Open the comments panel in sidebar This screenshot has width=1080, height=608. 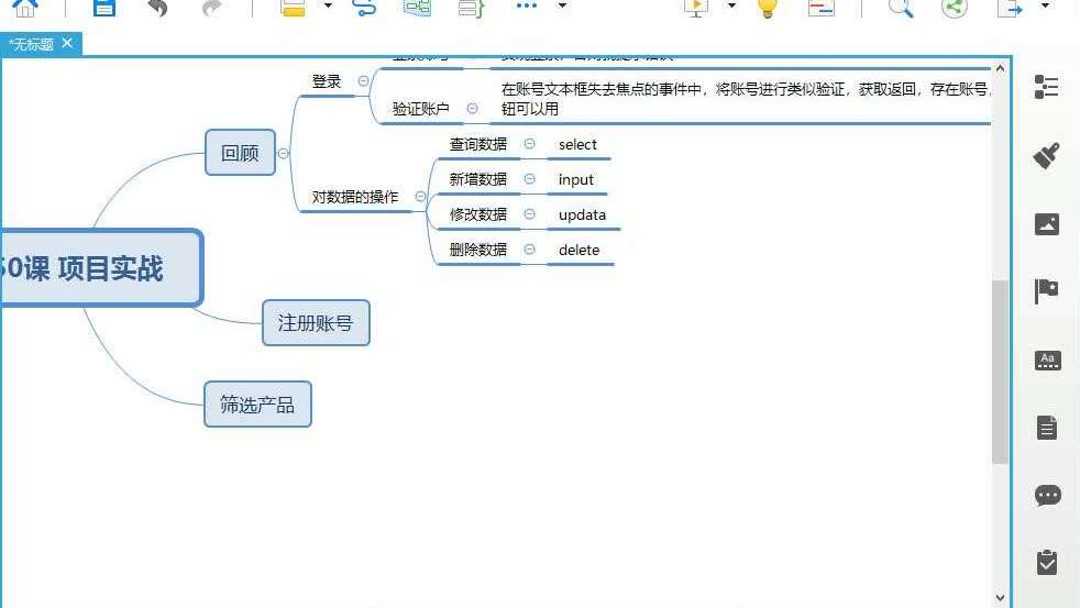click(1047, 495)
